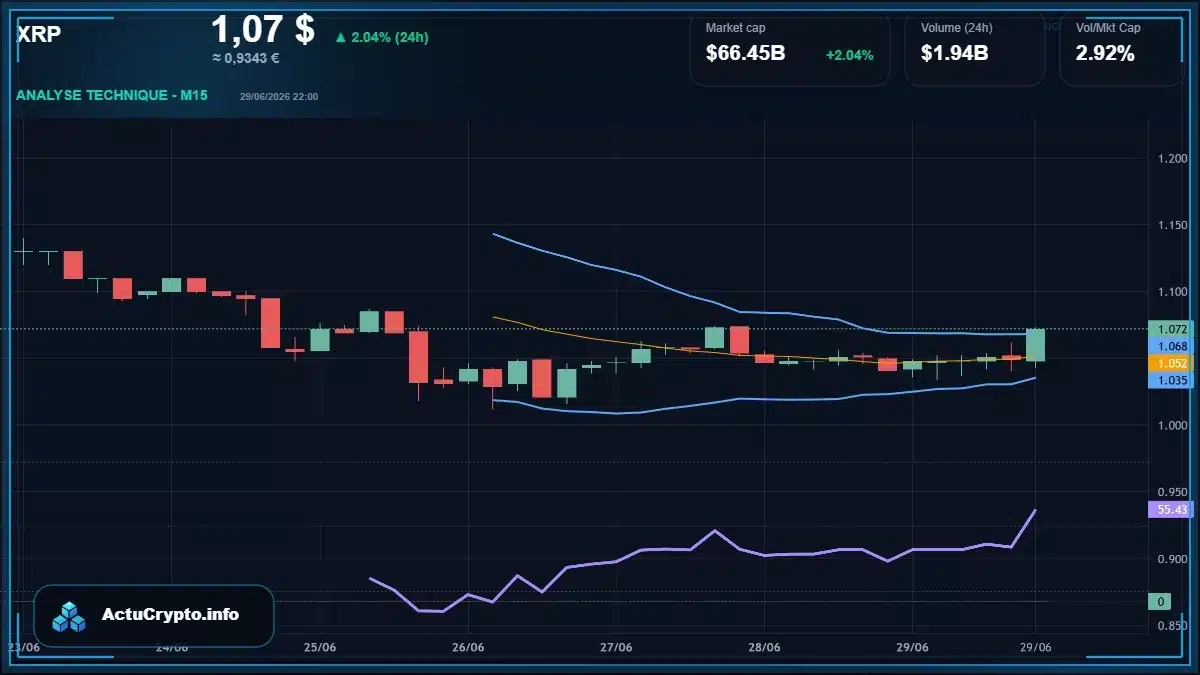The image size is (1200, 675).
Task: Click the 1.200 price axis label
Action: (x=1172, y=159)
